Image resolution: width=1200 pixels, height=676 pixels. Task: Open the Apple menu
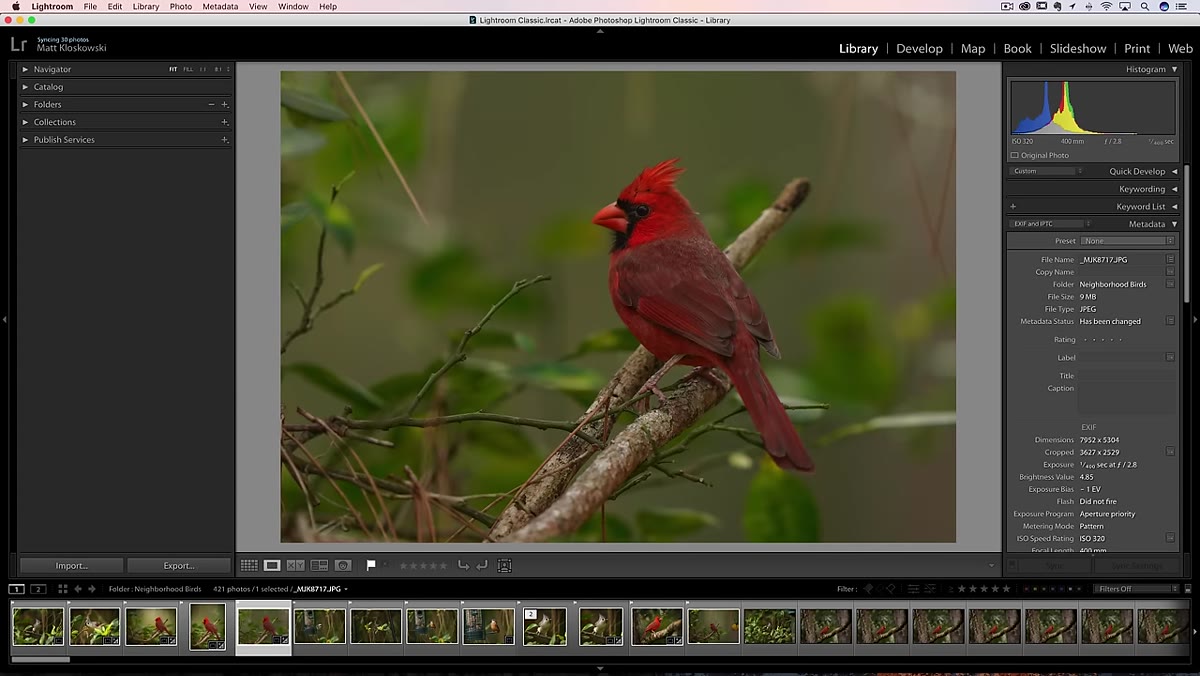tap(15, 6)
